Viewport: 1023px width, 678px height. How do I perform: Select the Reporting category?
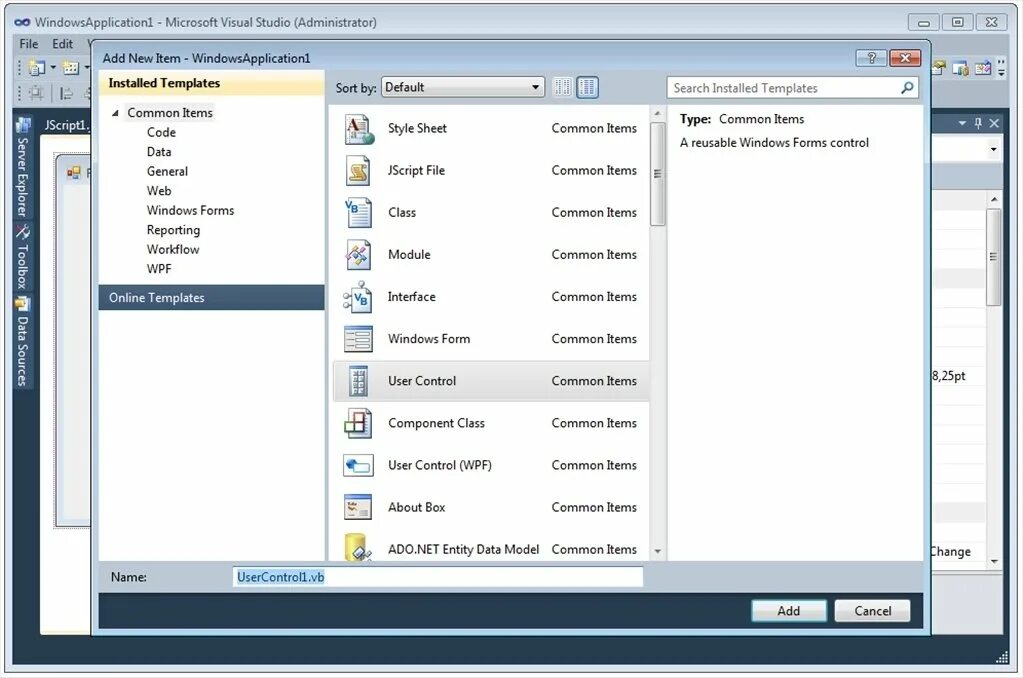174,230
